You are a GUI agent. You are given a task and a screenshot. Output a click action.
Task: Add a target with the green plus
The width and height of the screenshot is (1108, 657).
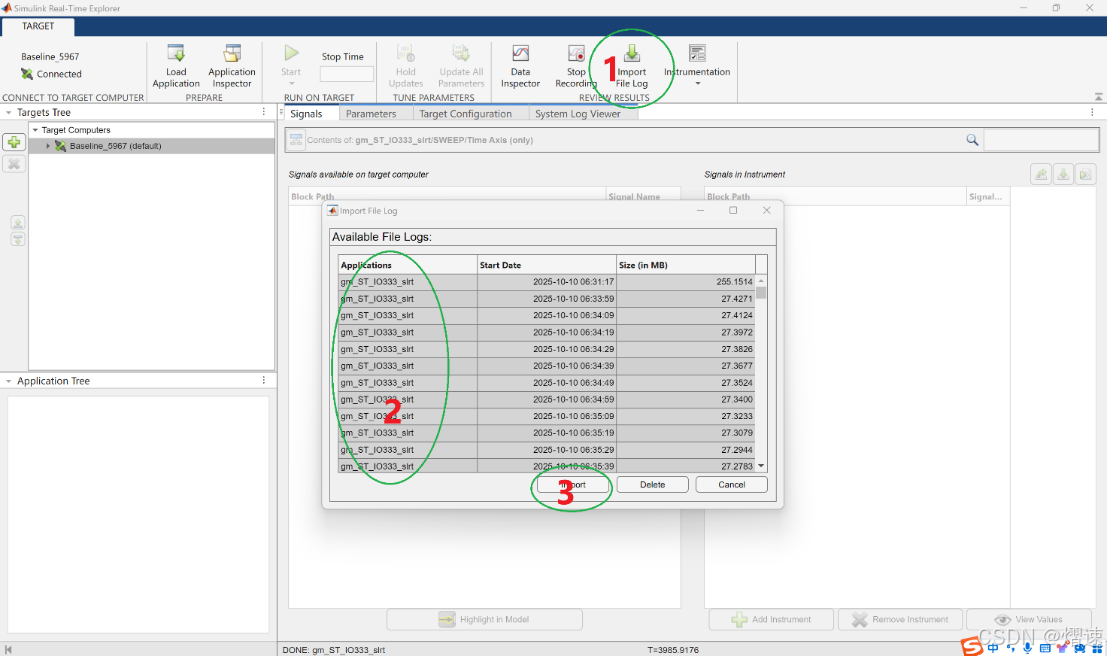(13, 142)
